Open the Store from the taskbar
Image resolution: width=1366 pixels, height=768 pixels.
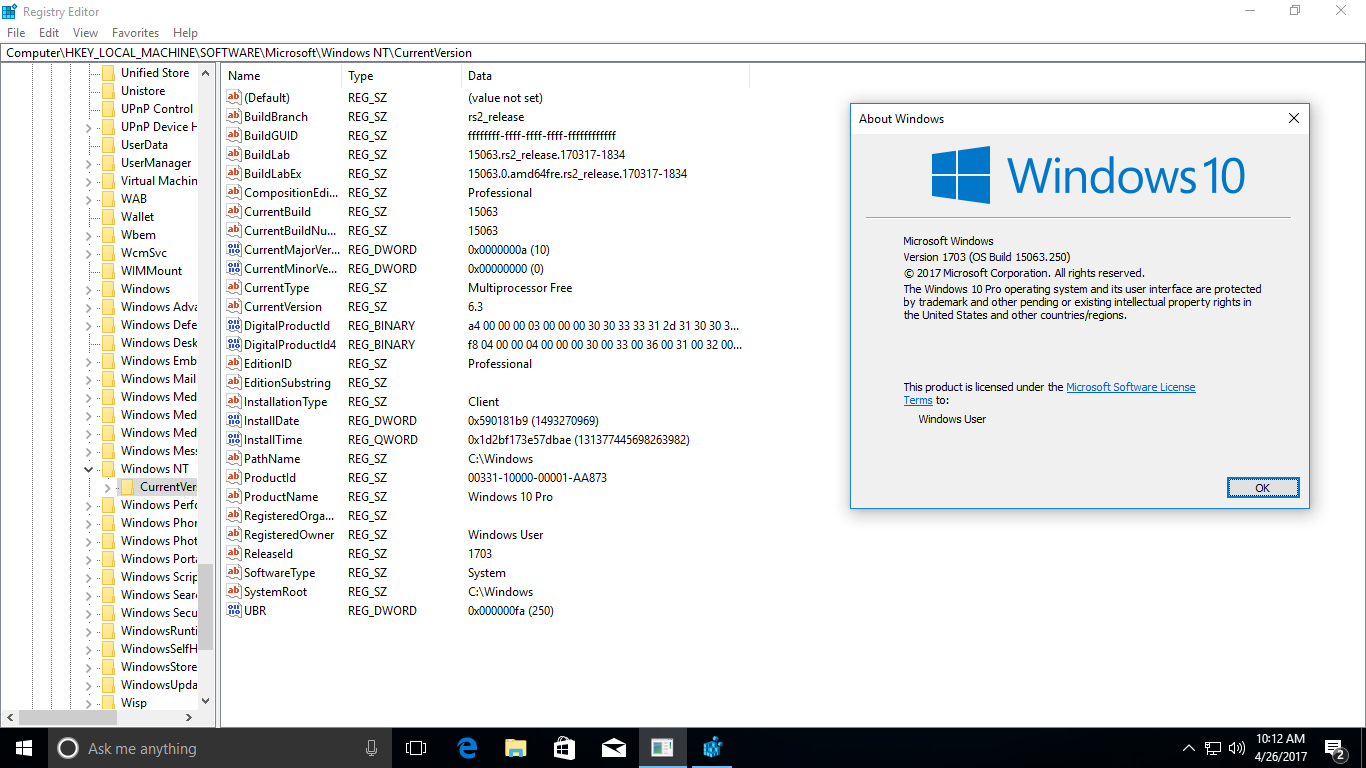tap(565, 748)
